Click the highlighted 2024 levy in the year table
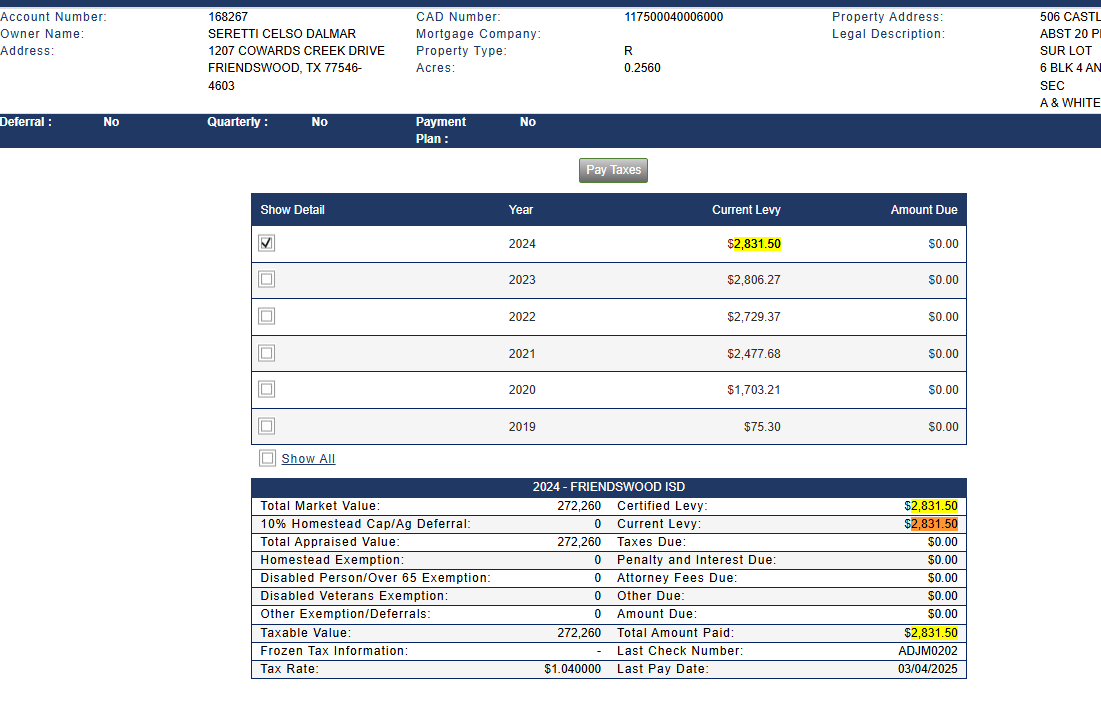Screen dimensions: 1101x716 click(x=757, y=244)
